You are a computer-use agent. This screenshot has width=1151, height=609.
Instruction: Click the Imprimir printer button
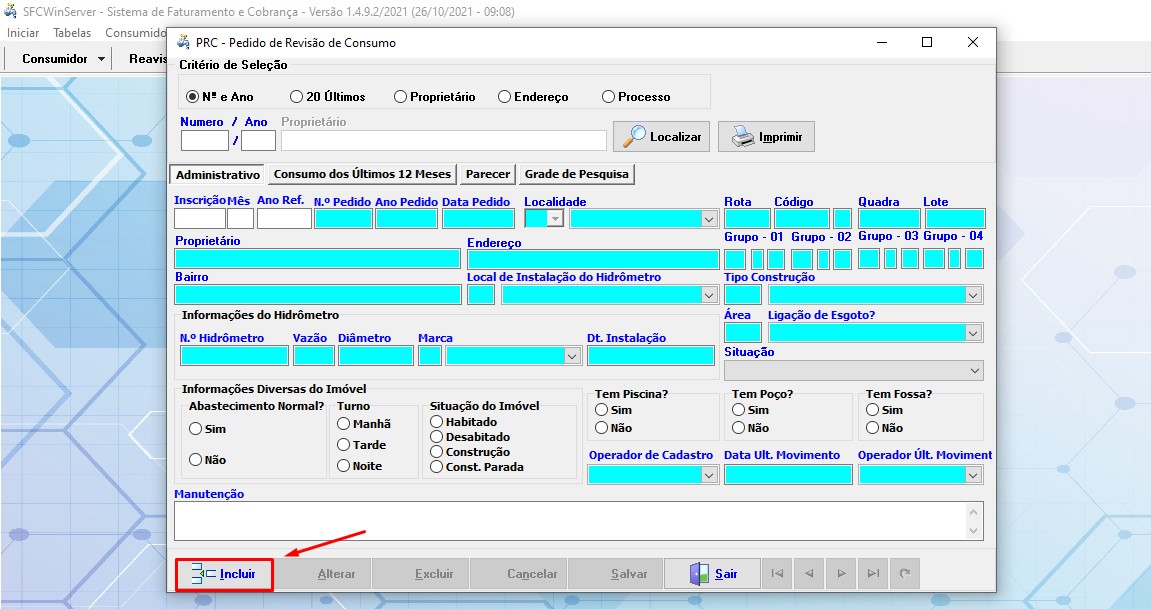click(x=766, y=137)
